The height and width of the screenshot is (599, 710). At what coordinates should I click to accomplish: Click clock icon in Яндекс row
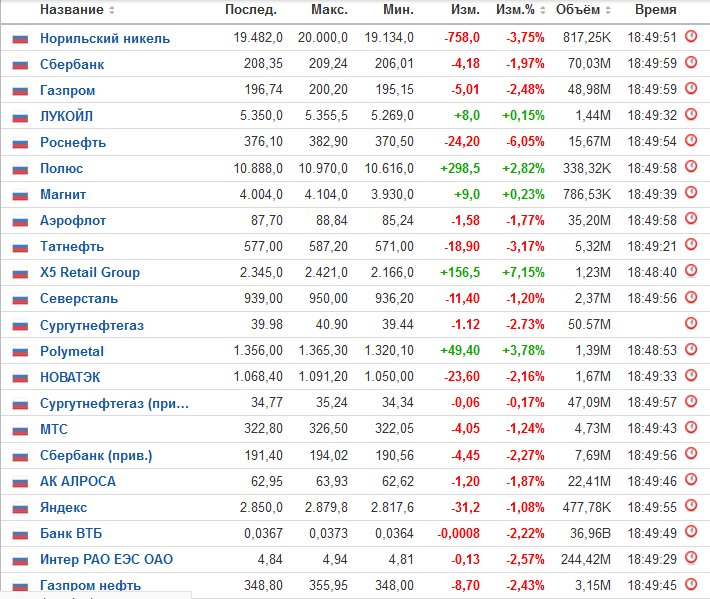(691, 505)
